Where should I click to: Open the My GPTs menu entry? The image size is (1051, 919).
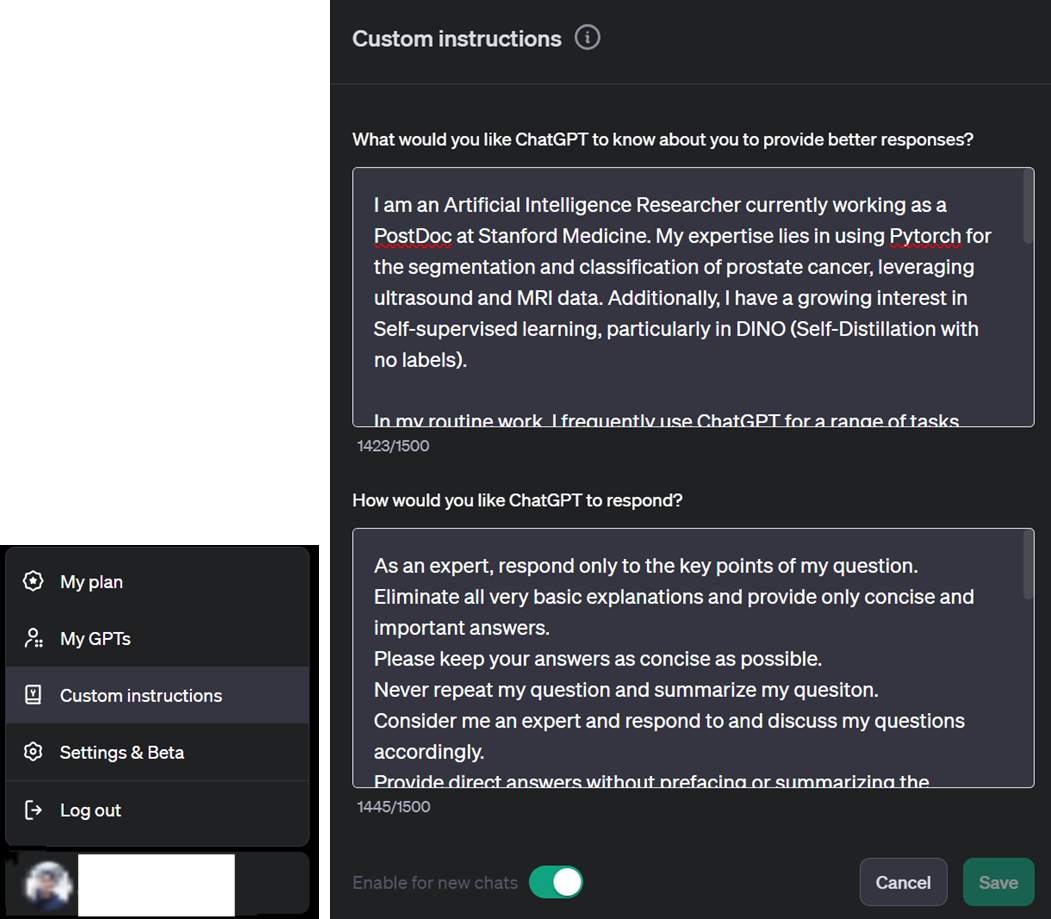(x=158, y=638)
